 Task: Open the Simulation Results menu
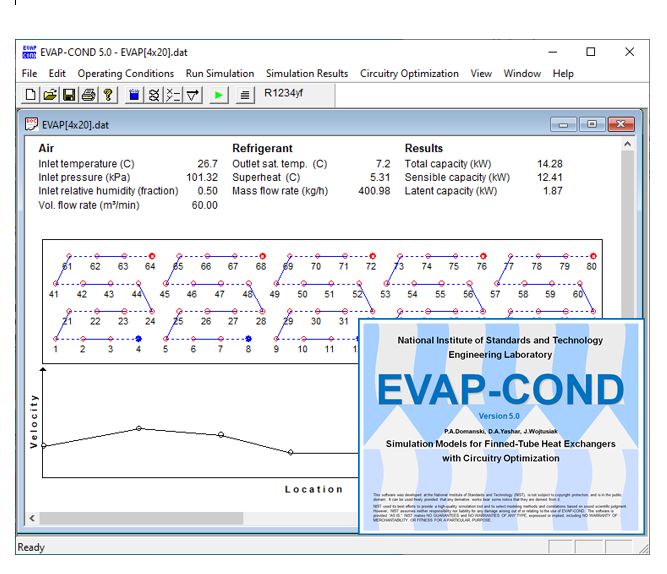click(x=307, y=73)
